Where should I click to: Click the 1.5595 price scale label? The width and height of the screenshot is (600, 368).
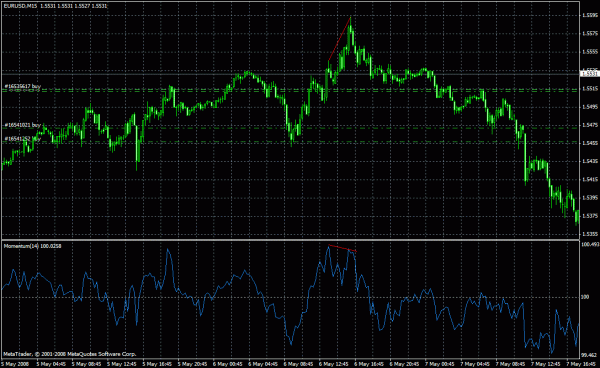pos(589,15)
